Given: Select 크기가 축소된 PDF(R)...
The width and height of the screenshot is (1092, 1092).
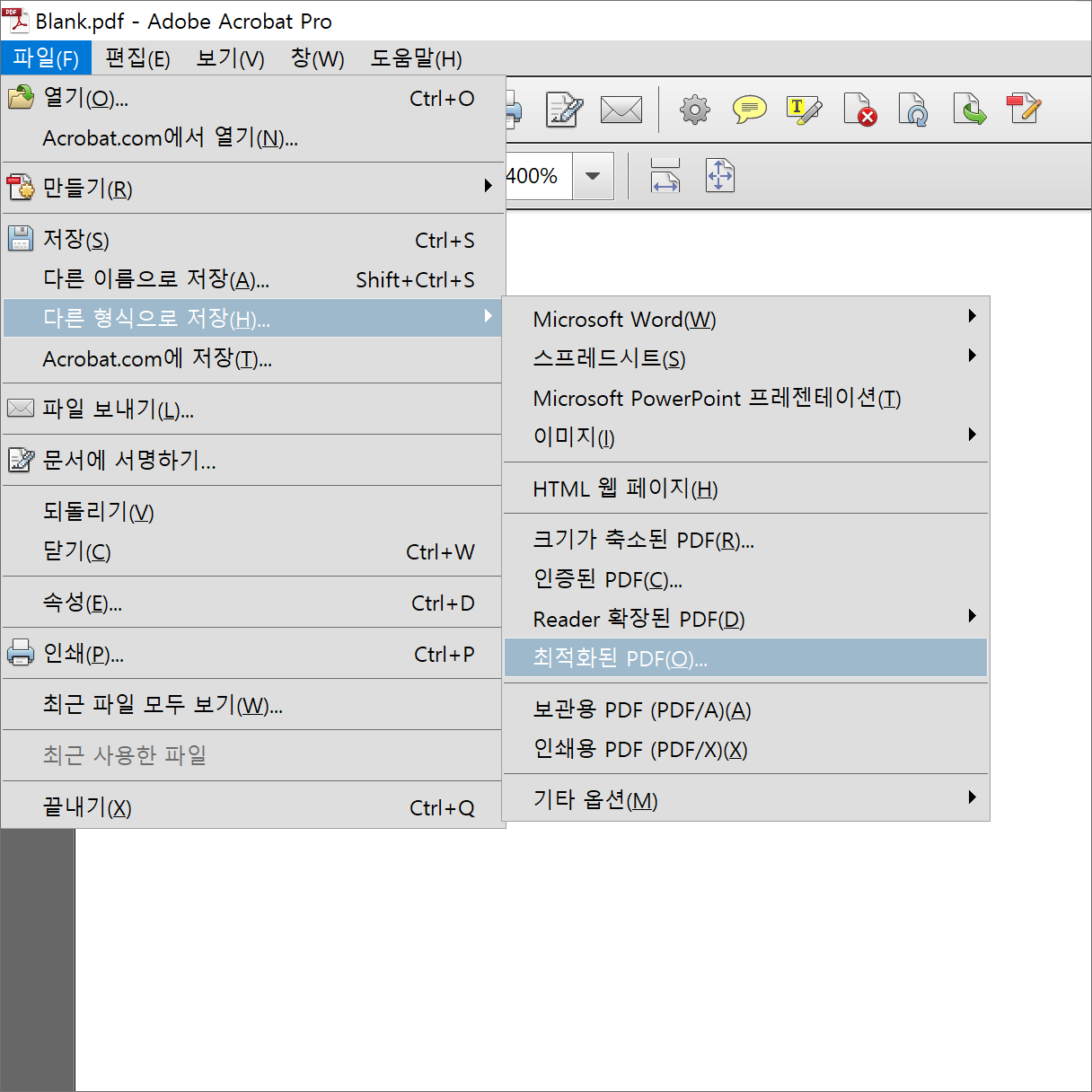Looking at the screenshot, I should coord(746,540).
